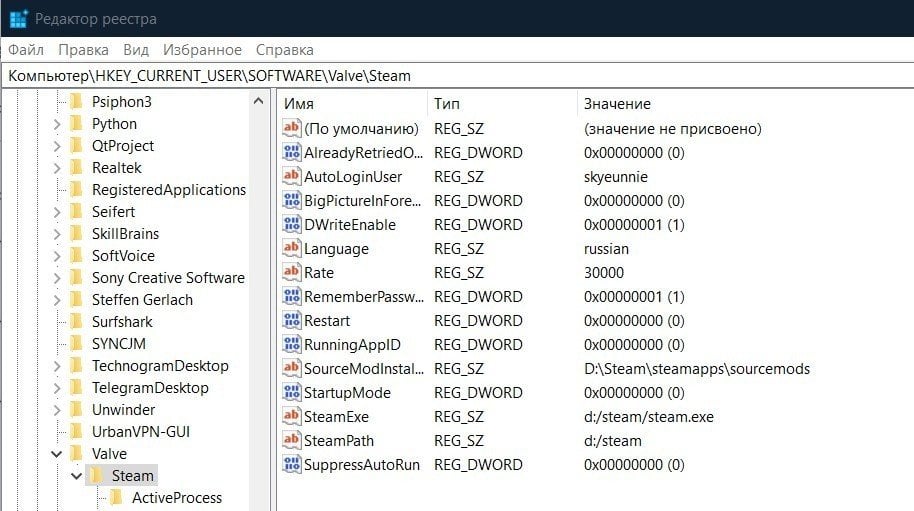This screenshot has height=511, width=914.
Task: Select the Surfshark key in tree
Action: click(122, 322)
